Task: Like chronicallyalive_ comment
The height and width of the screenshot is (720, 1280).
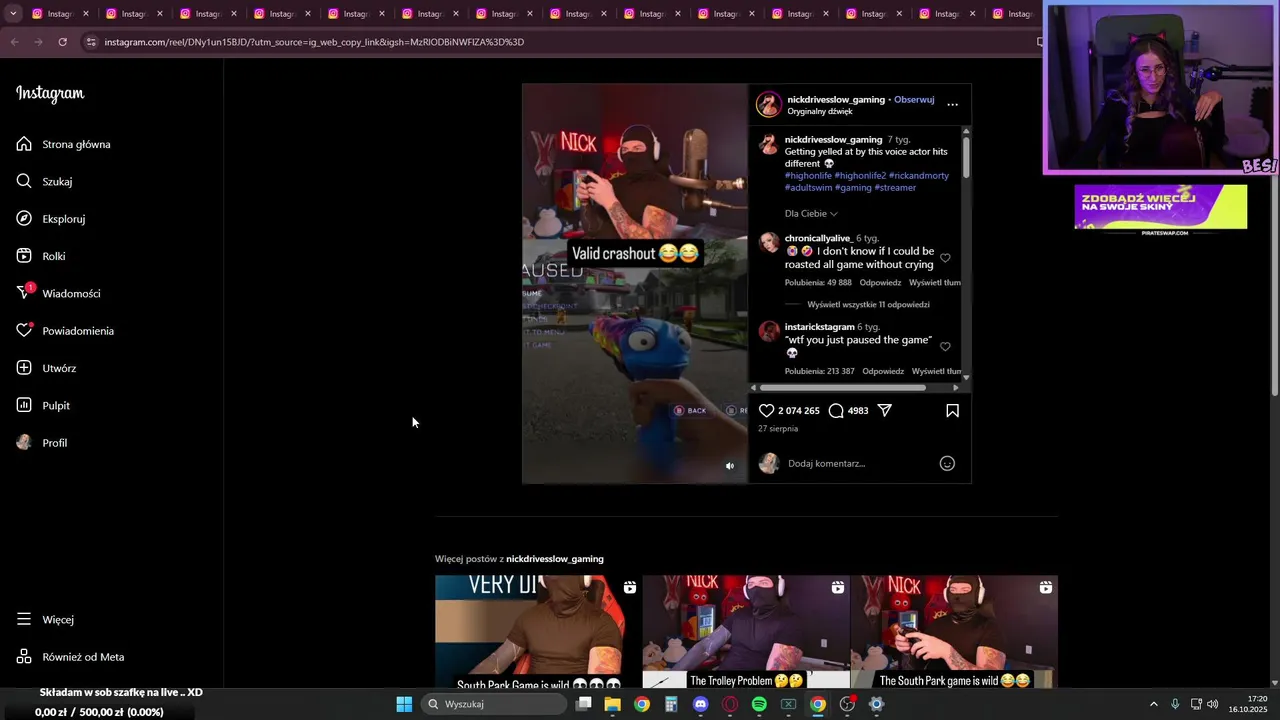Action: point(945,258)
